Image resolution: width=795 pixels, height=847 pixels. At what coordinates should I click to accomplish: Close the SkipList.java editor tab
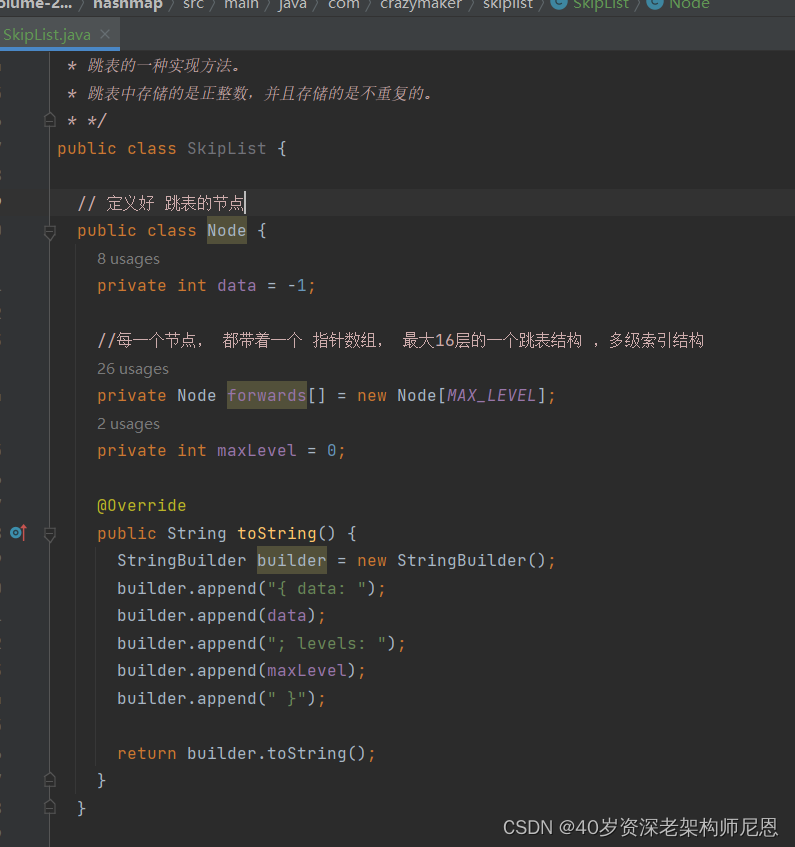105,35
